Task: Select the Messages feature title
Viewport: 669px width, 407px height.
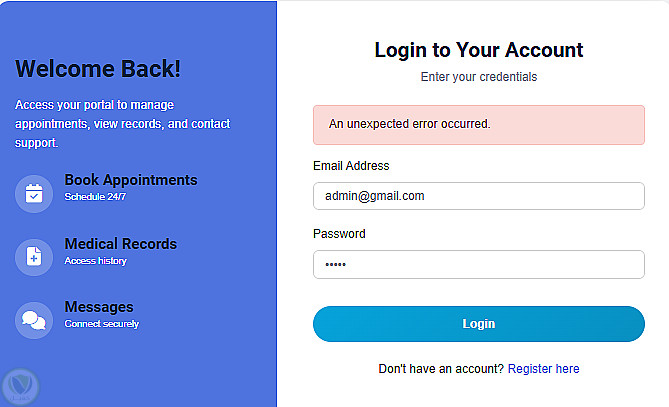Action: coord(99,307)
